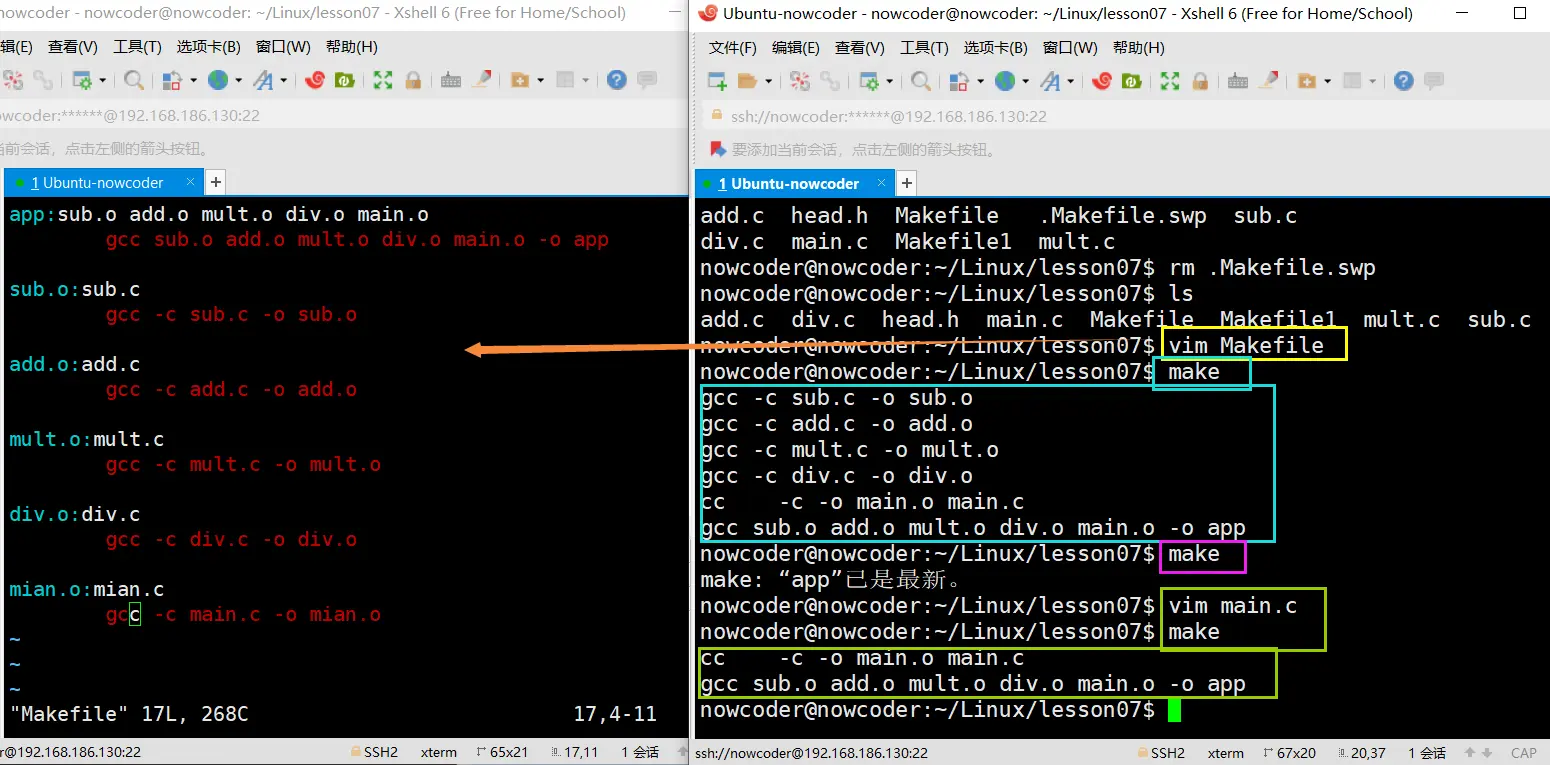Click highlight pen icon in right window
This screenshot has height=765, width=1550.
(1268, 81)
